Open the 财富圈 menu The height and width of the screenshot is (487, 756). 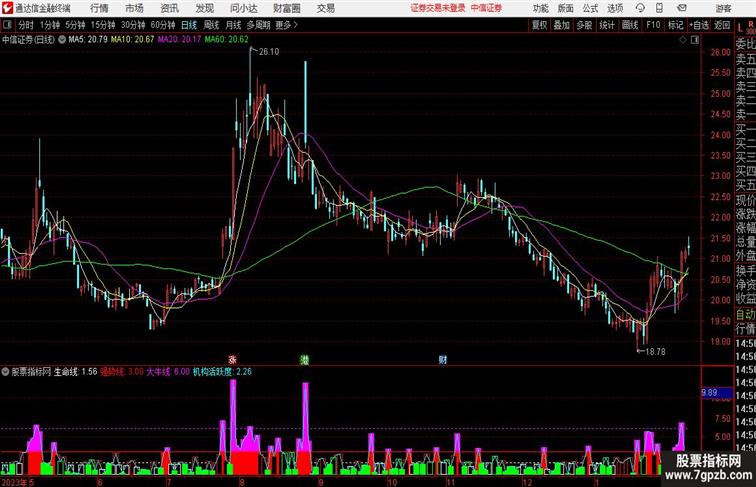click(x=286, y=8)
